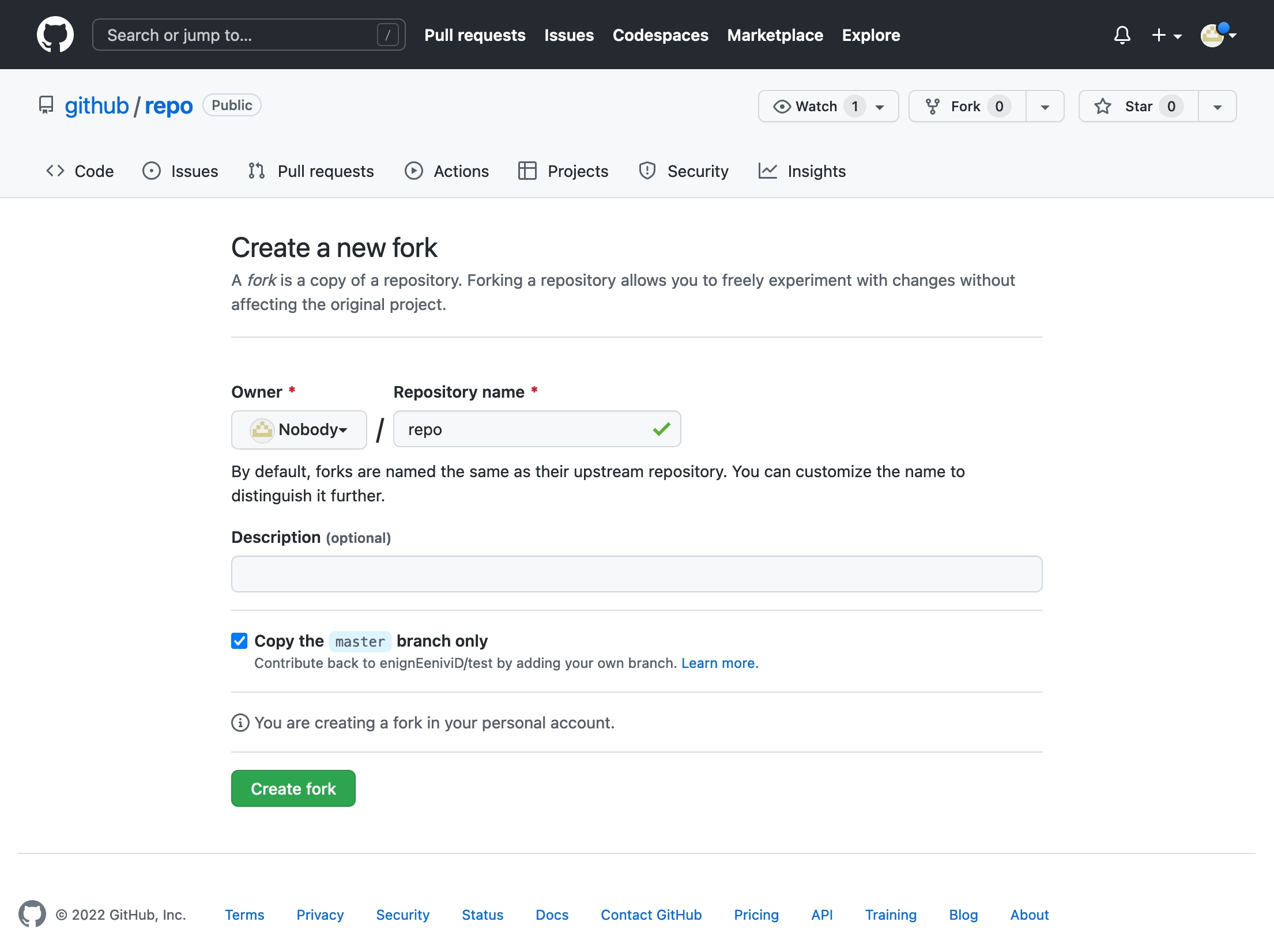Image resolution: width=1274 pixels, height=952 pixels.
Task: Open Explore in top navigation
Action: click(870, 35)
